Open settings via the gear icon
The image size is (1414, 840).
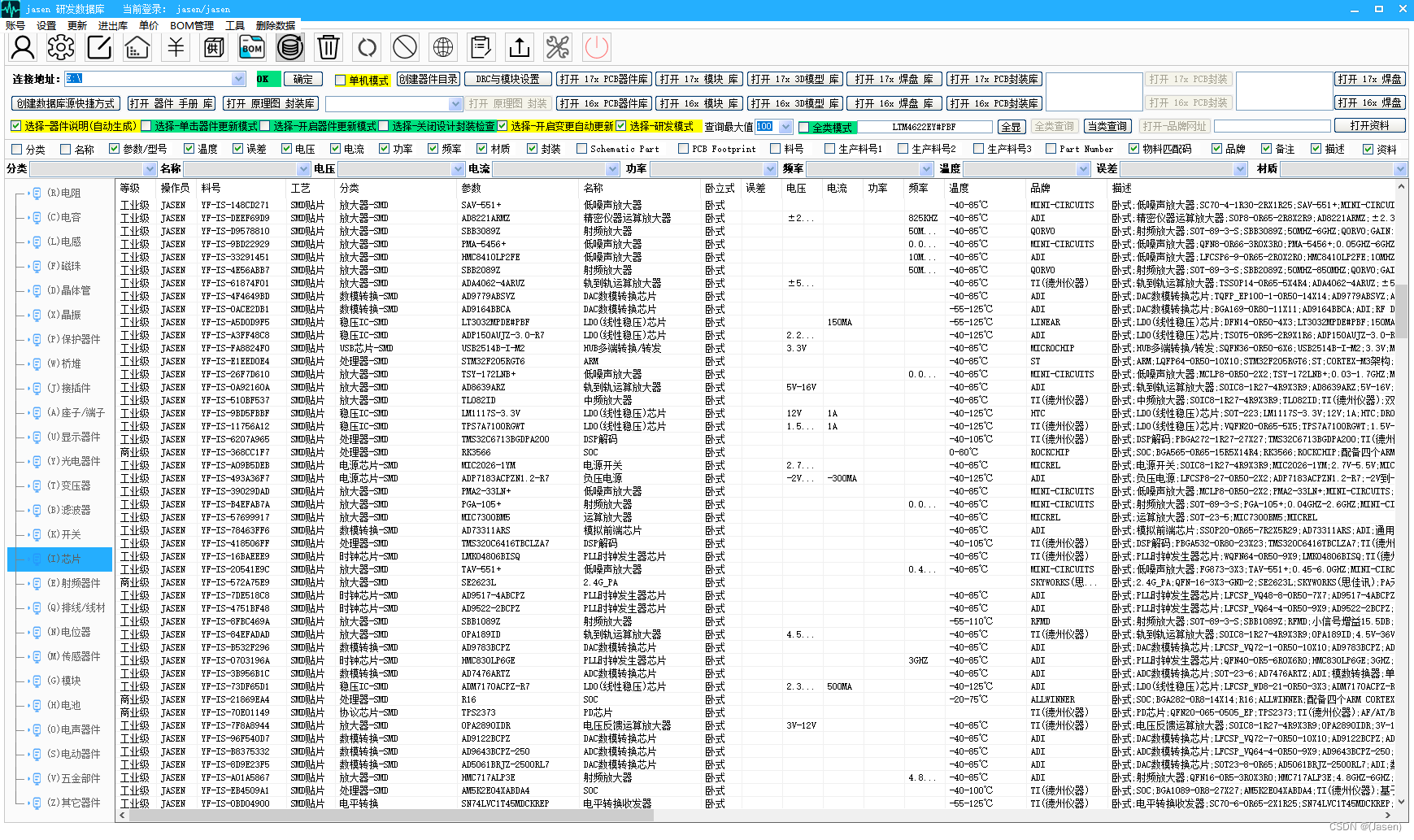pyautogui.click(x=61, y=47)
